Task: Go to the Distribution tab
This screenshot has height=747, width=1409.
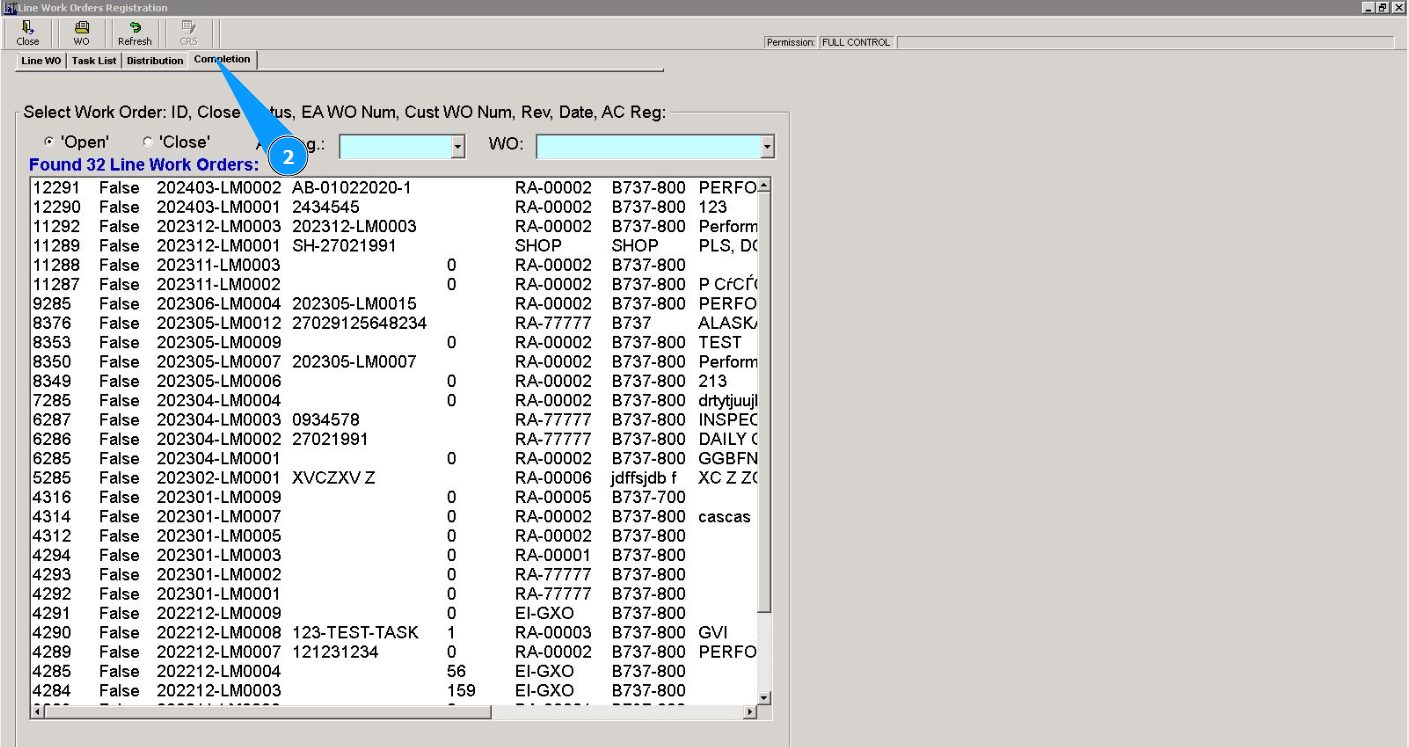Action: [155, 61]
